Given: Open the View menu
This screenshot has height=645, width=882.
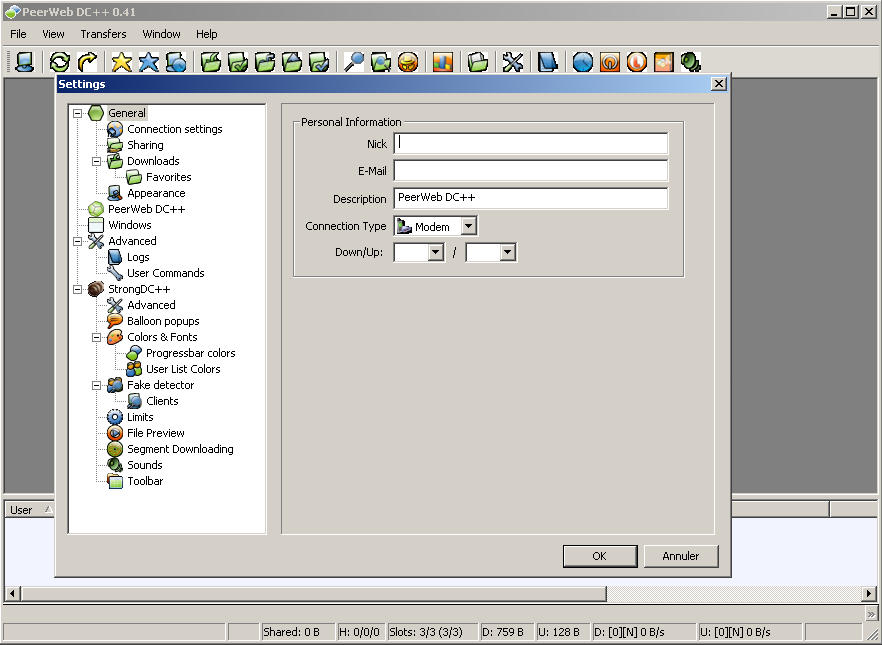Looking at the screenshot, I should pyautogui.click(x=53, y=34).
